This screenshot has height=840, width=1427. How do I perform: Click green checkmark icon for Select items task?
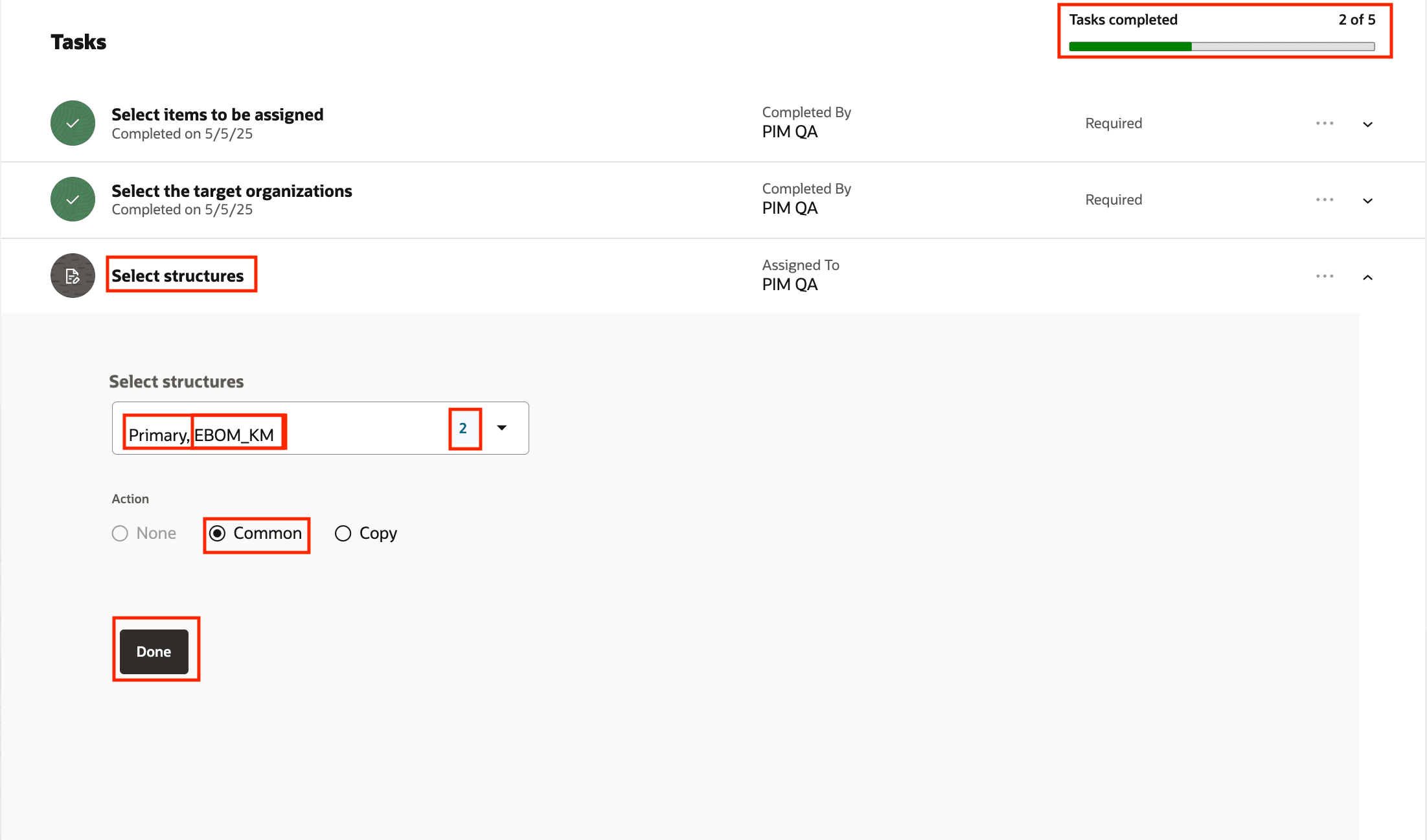[73, 123]
